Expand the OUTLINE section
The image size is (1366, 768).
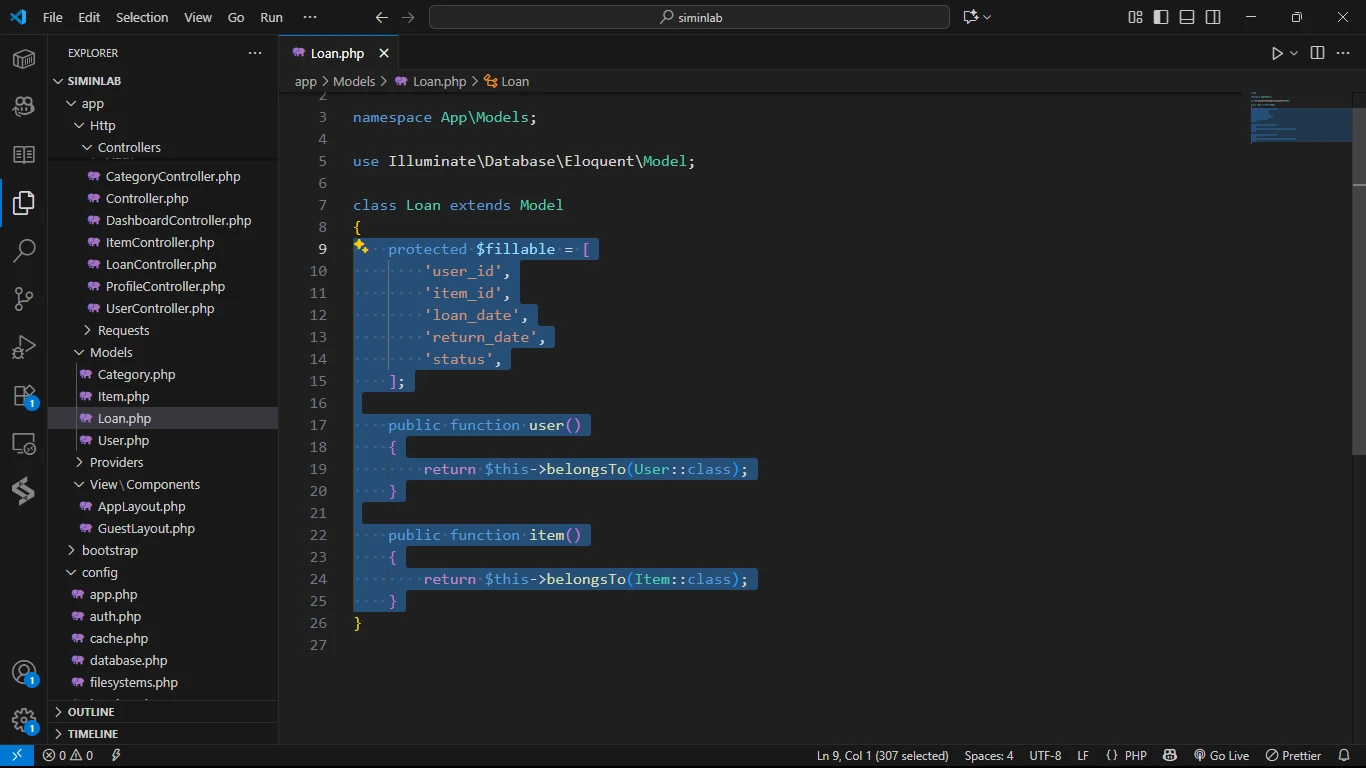[x=90, y=712]
